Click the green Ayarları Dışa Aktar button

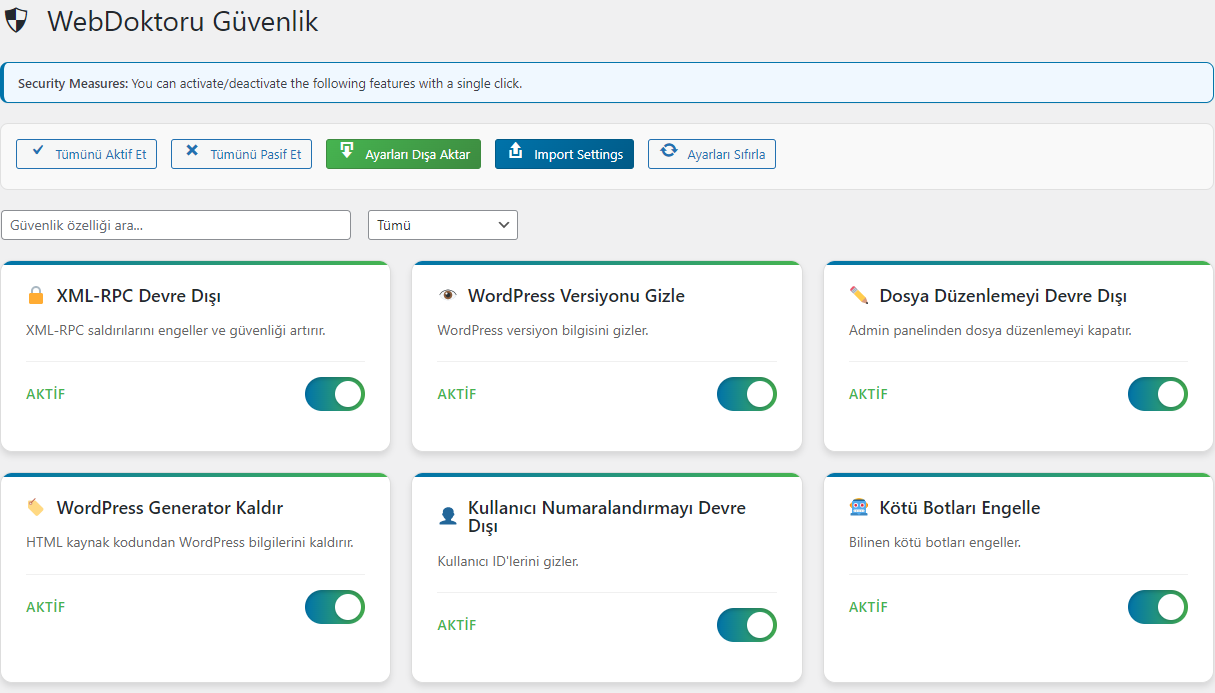click(404, 154)
